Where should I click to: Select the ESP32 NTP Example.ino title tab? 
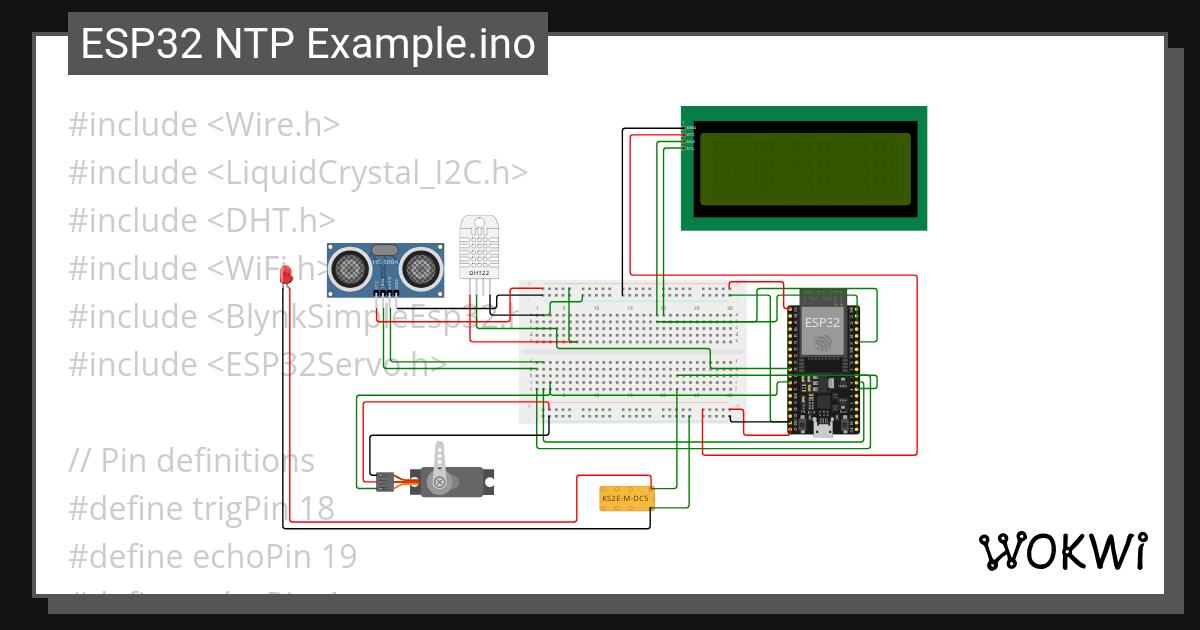click(x=307, y=43)
